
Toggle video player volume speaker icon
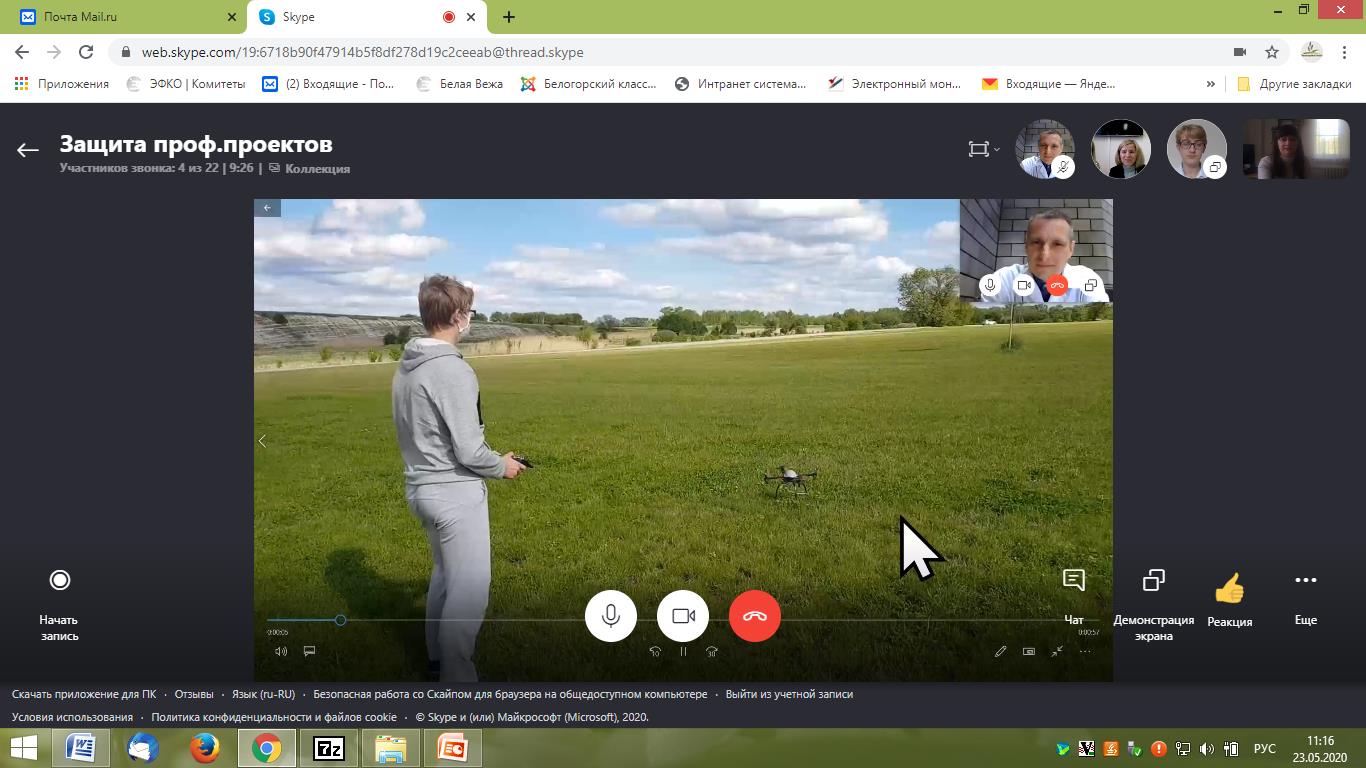click(x=281, y=651)
